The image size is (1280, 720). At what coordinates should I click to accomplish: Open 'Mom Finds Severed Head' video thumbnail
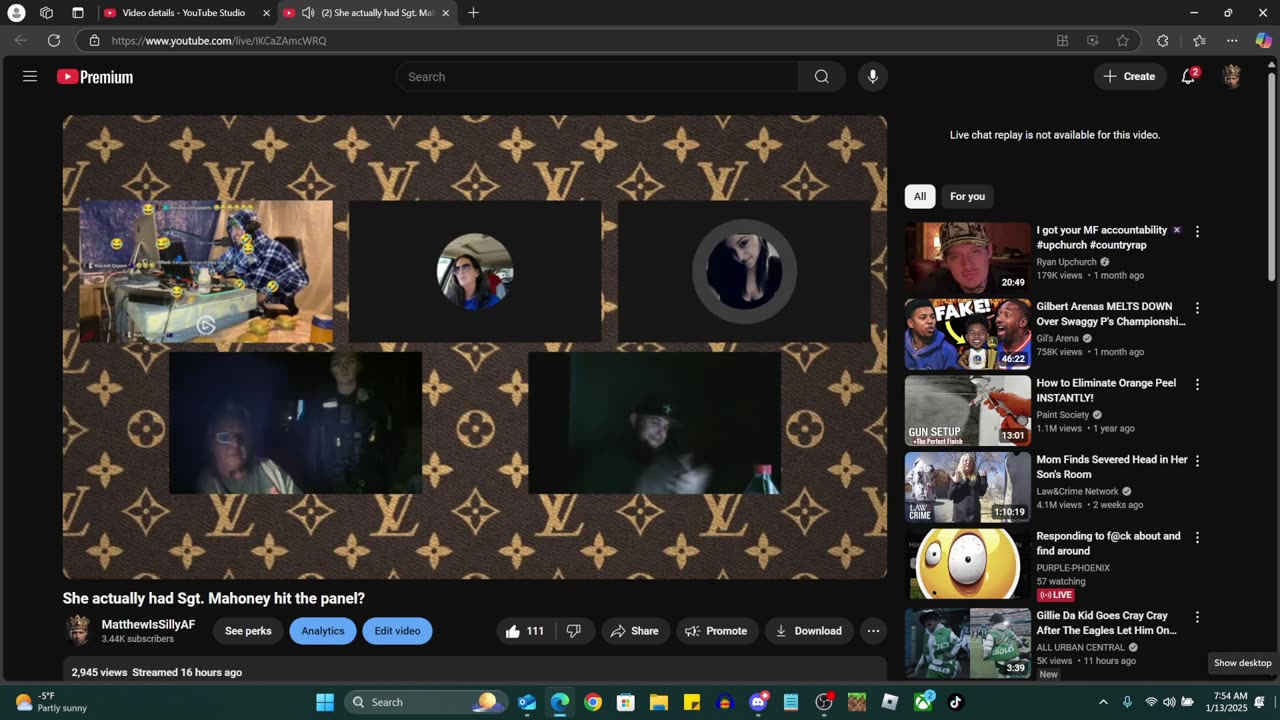(x=967, y=487)
